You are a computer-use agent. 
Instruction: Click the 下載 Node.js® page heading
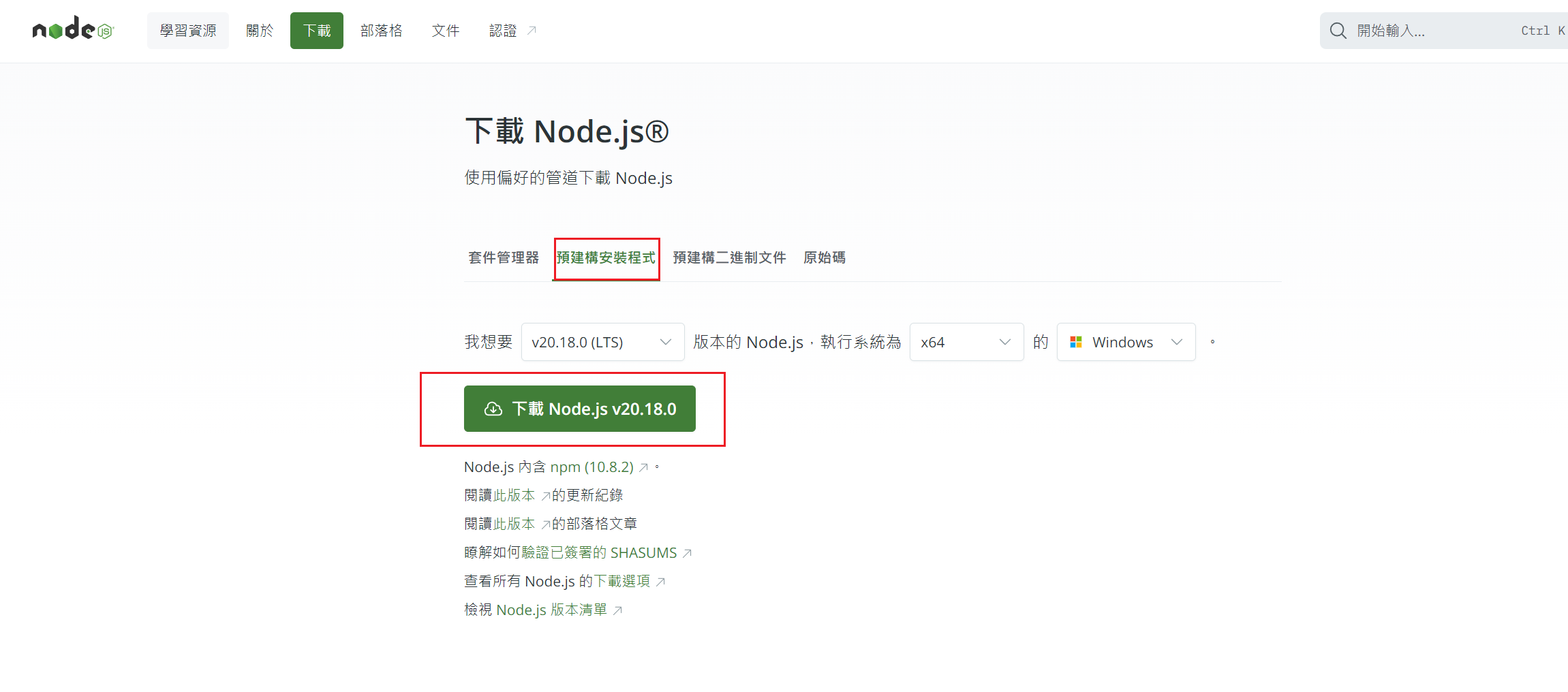[567, 131]
